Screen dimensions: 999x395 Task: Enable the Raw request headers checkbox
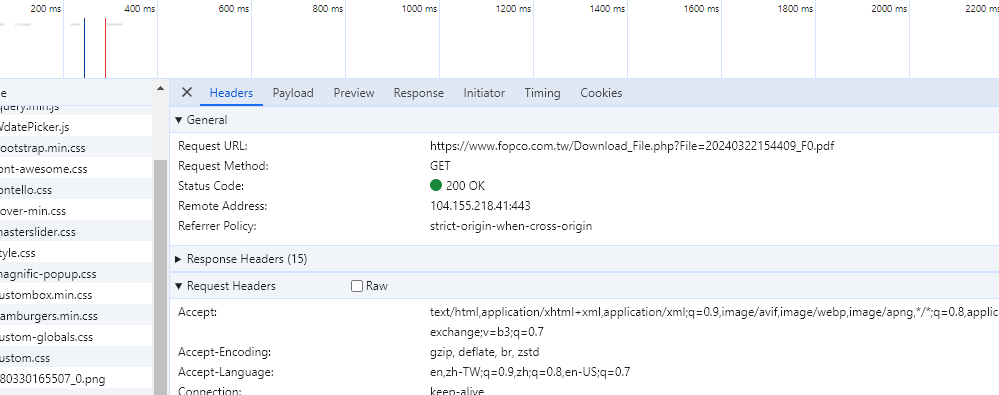point(357,286)
